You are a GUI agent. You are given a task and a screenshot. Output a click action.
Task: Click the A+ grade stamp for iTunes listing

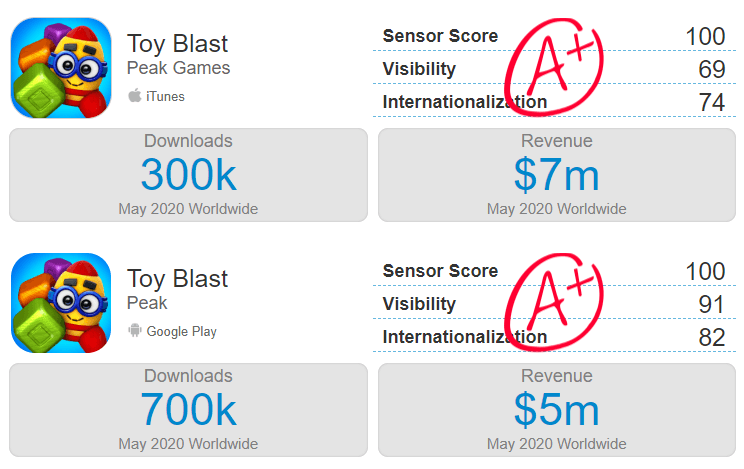(x=553, y=67)
